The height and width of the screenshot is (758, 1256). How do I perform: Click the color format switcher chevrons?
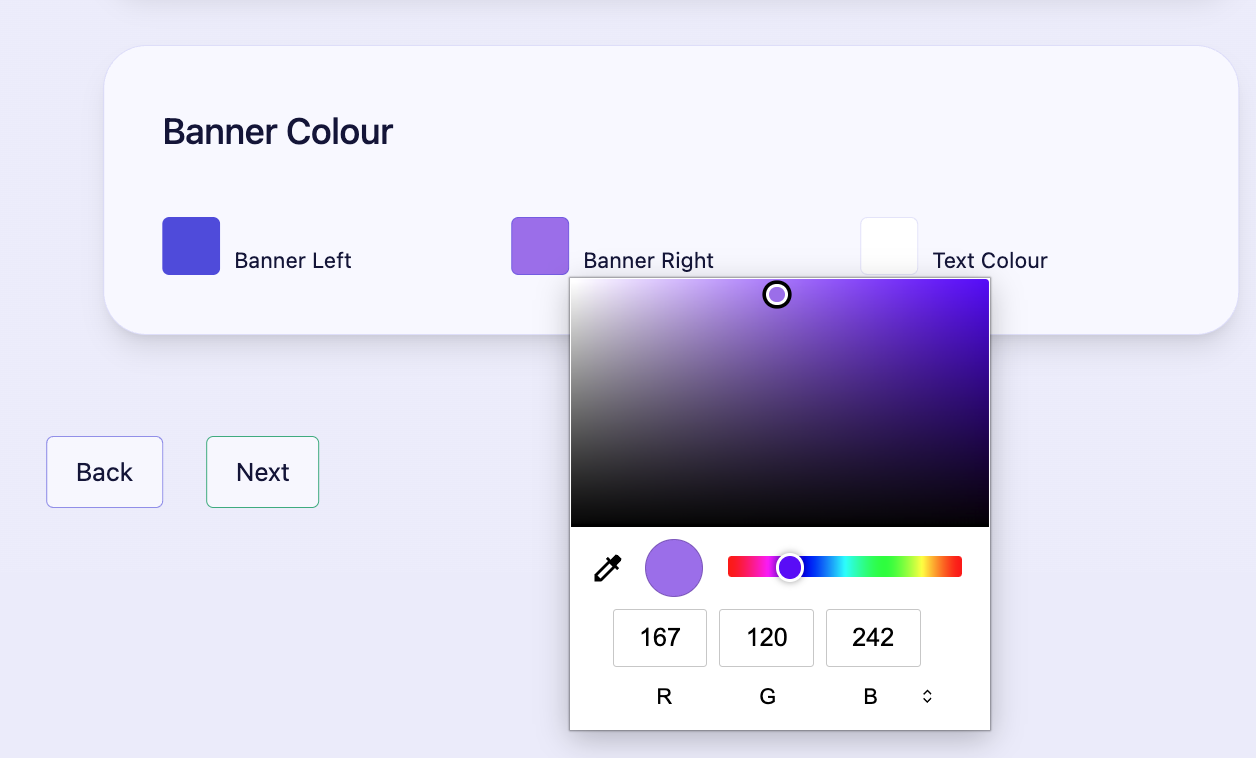[926, 696]
